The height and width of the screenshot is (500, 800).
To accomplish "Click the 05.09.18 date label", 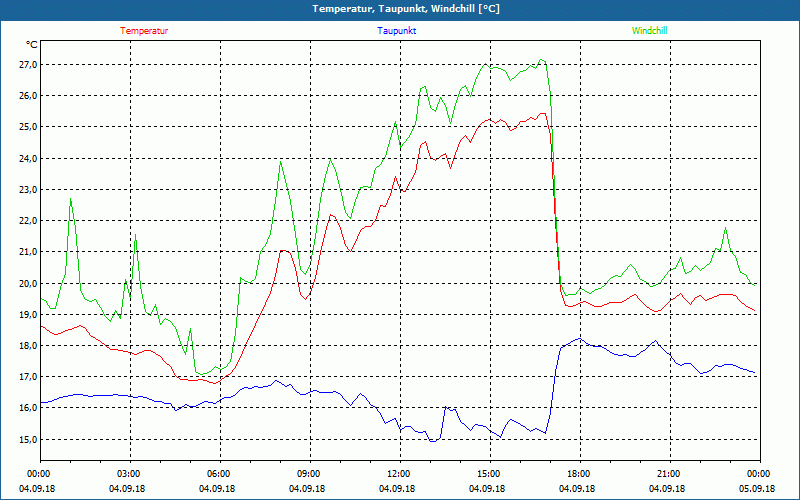I will (x=757, y=489).
